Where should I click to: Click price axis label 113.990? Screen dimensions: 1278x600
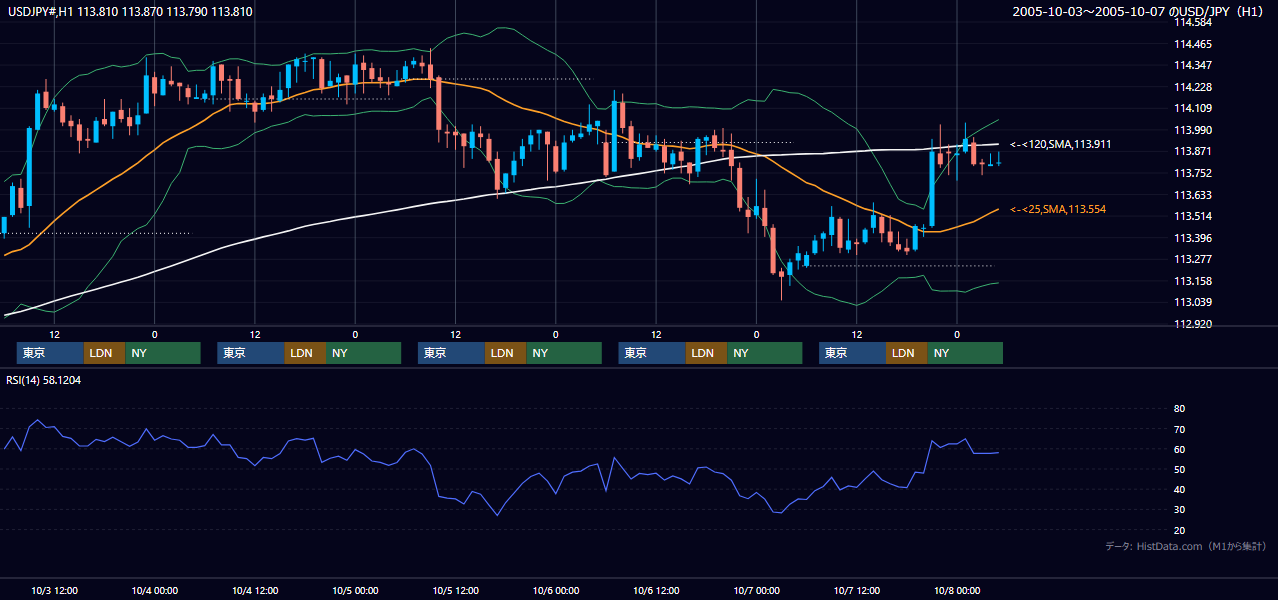tap(1192, 130)
